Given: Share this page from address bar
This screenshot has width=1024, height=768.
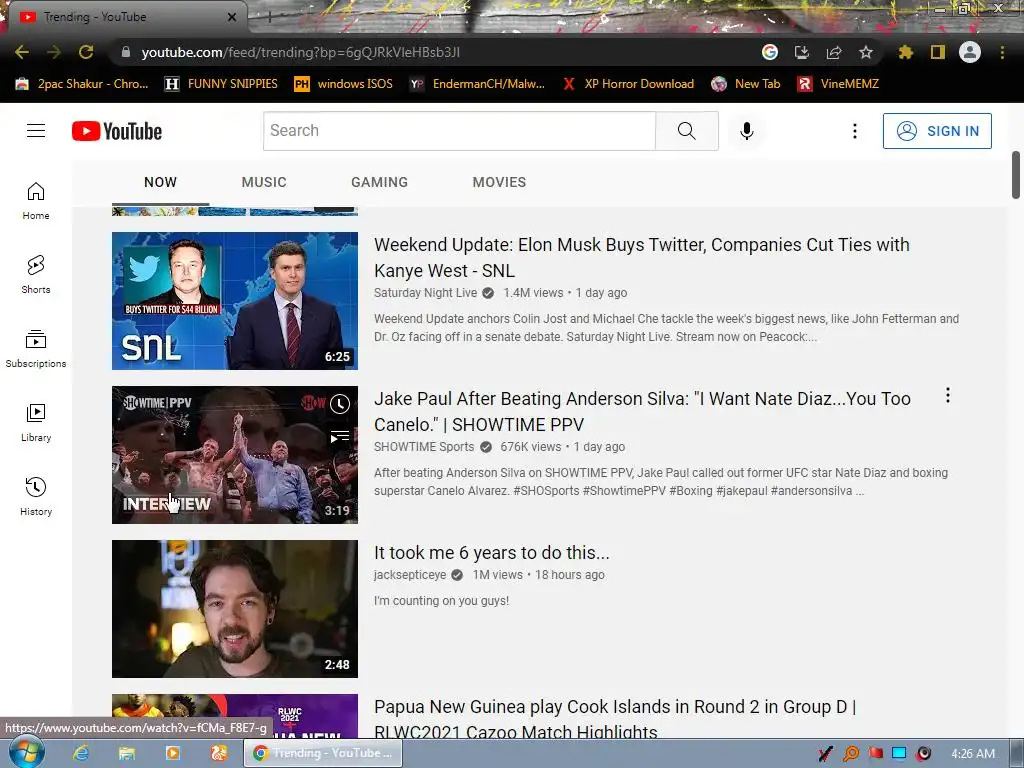Looking at the screenshot, I should click(x=834, y=52).
